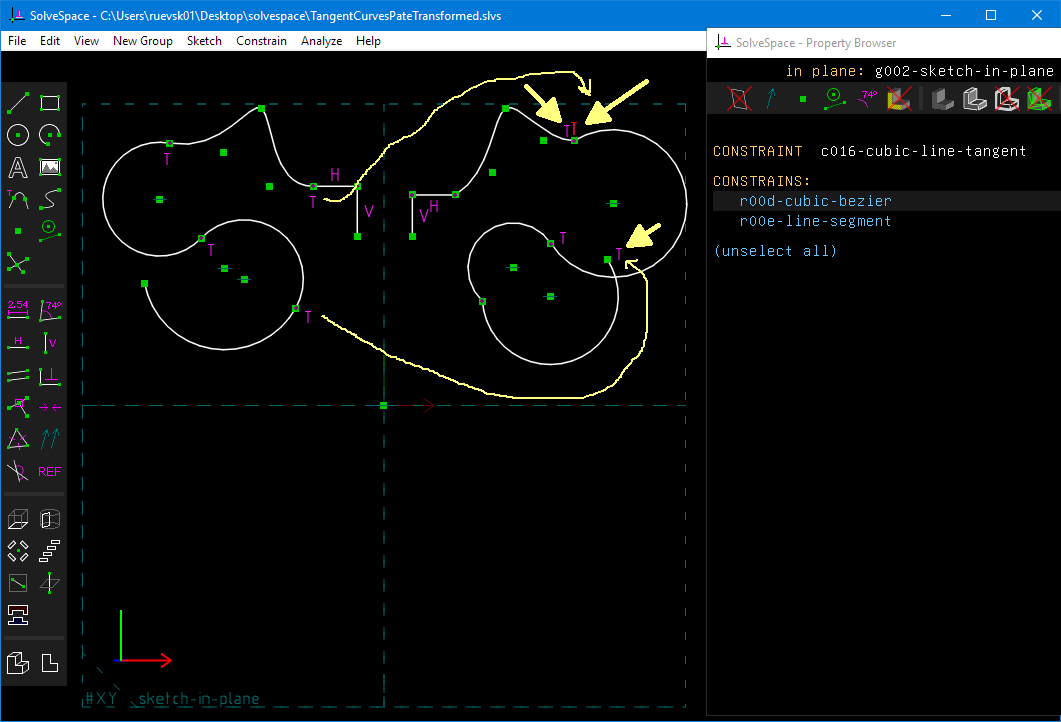This screenshot has height=722, width=1061.
Task: Click the link or assemble file tool
Action: (18, 614)
